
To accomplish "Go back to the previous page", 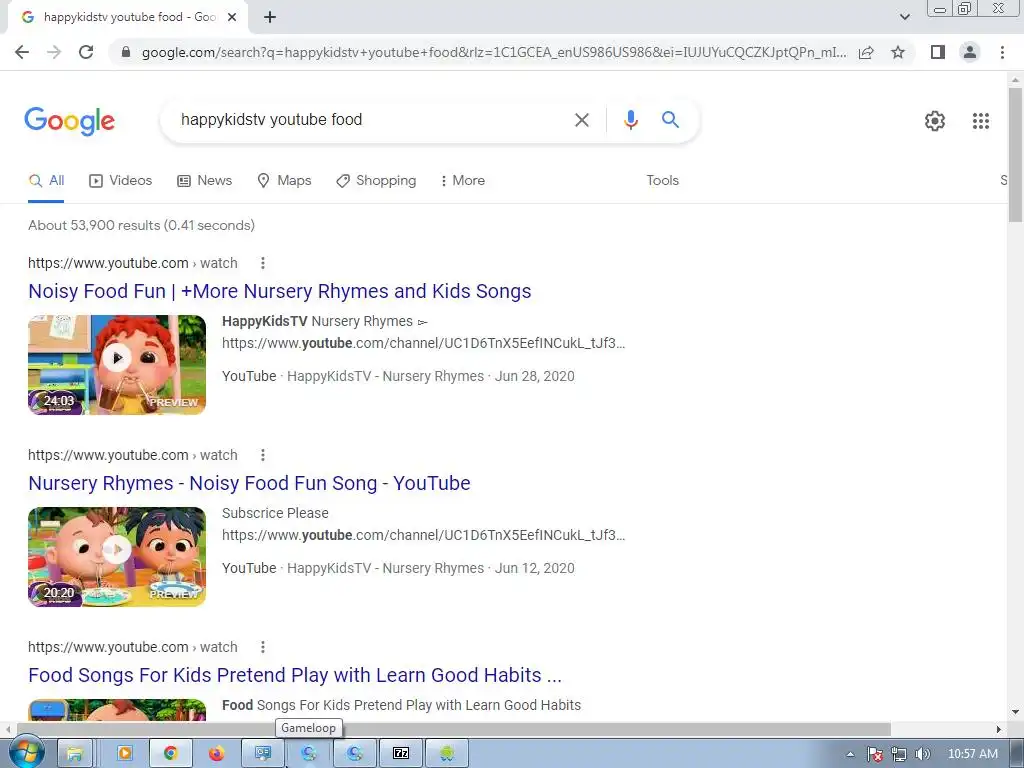I will click(22, 52).
